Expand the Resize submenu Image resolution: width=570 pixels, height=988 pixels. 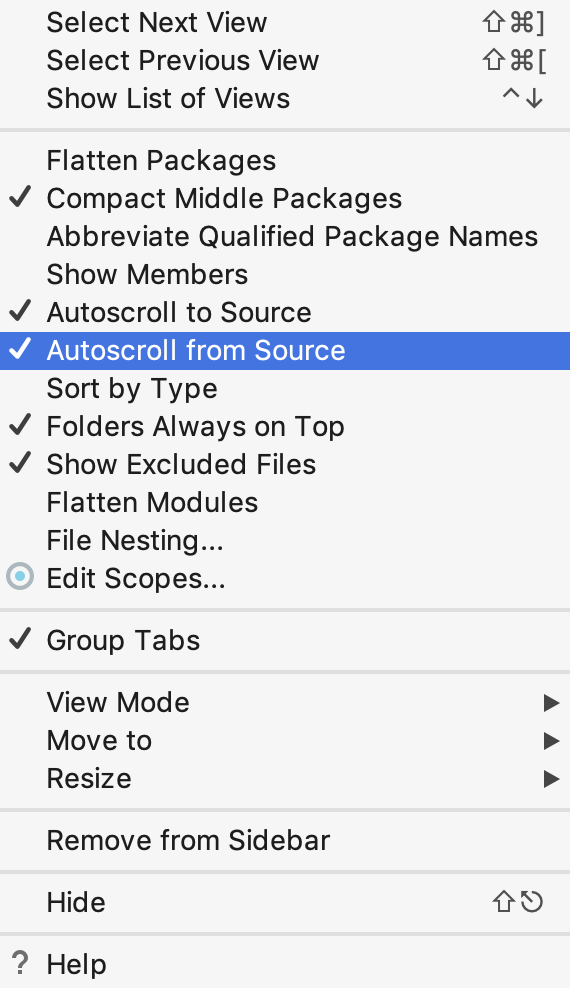[x=285, y=779]
